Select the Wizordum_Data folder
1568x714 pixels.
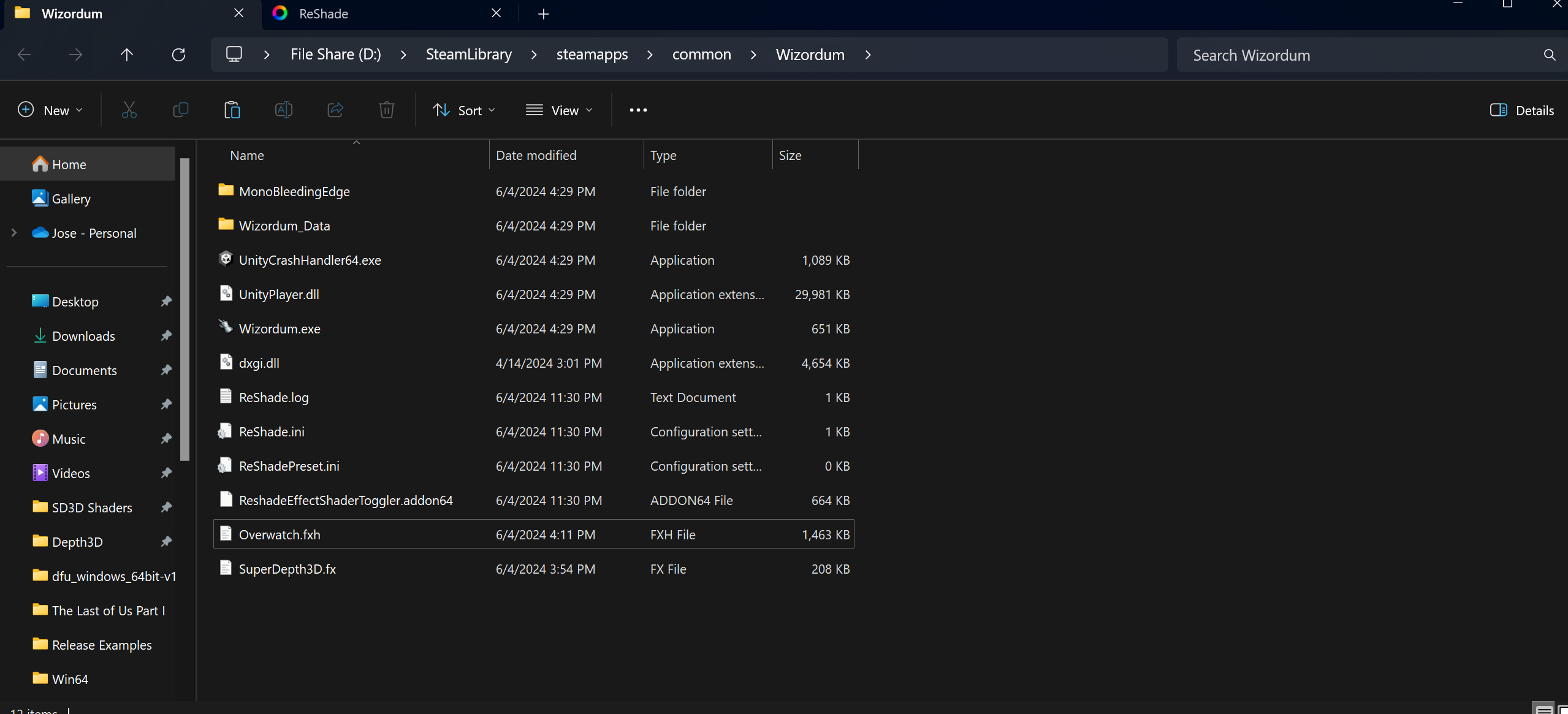pos(533,226)
